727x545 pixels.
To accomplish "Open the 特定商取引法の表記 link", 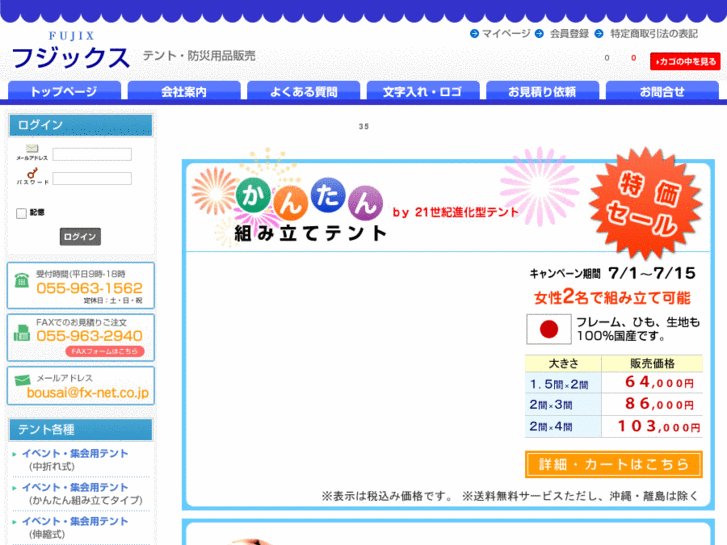I will point(654,34).
